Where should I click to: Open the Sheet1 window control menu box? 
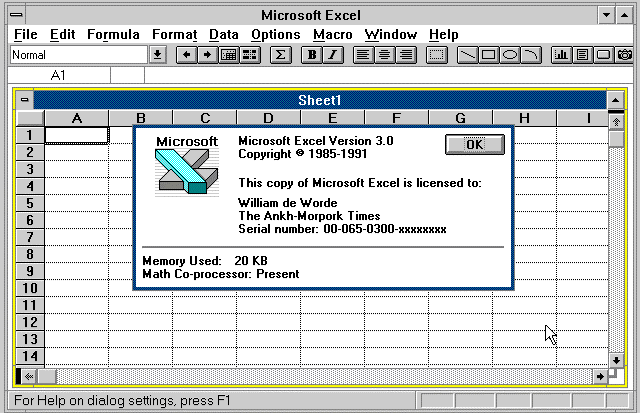pyautogui.click(x=24, y=100)
